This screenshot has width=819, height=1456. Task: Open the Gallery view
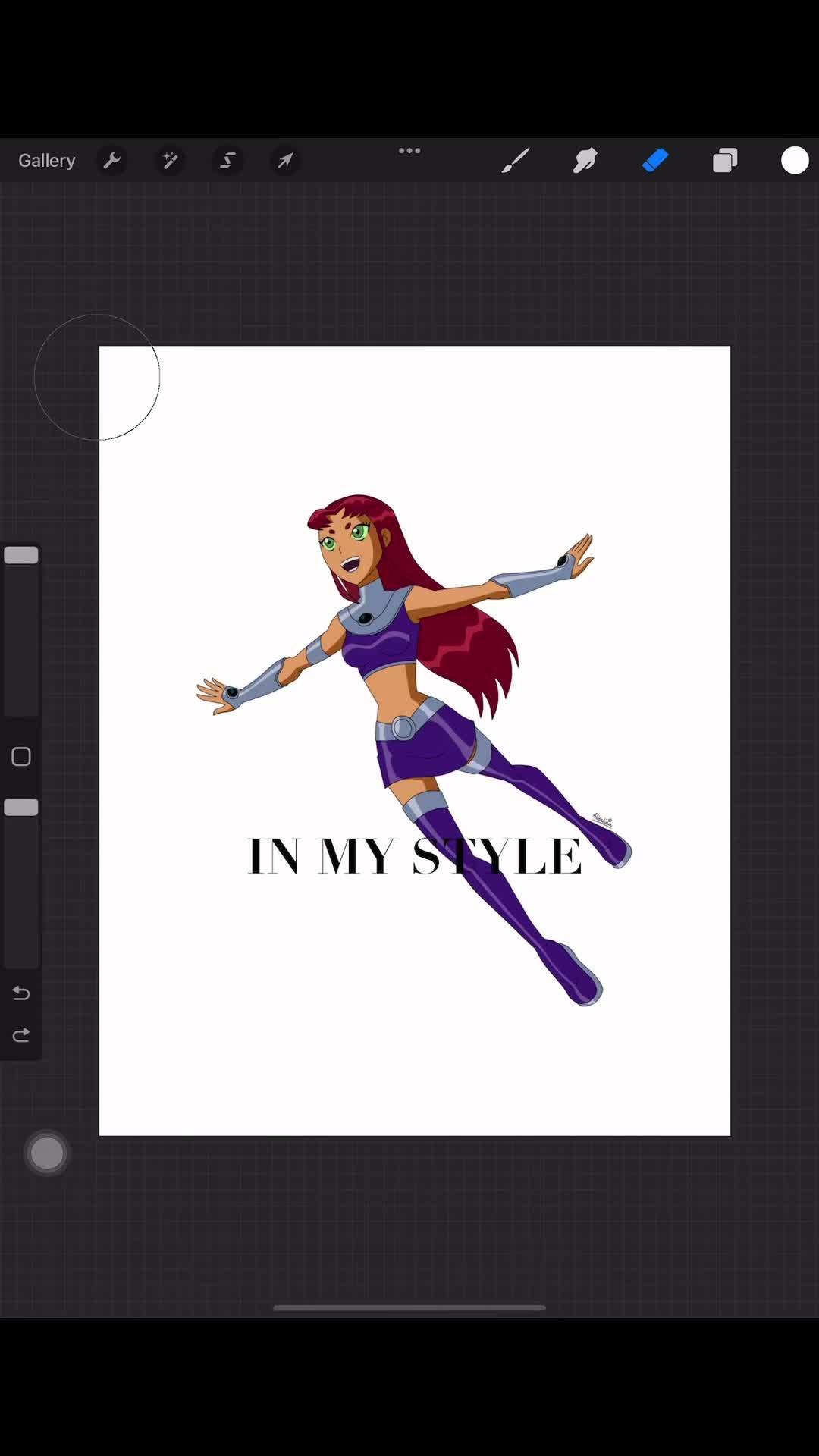coord(47,161)
